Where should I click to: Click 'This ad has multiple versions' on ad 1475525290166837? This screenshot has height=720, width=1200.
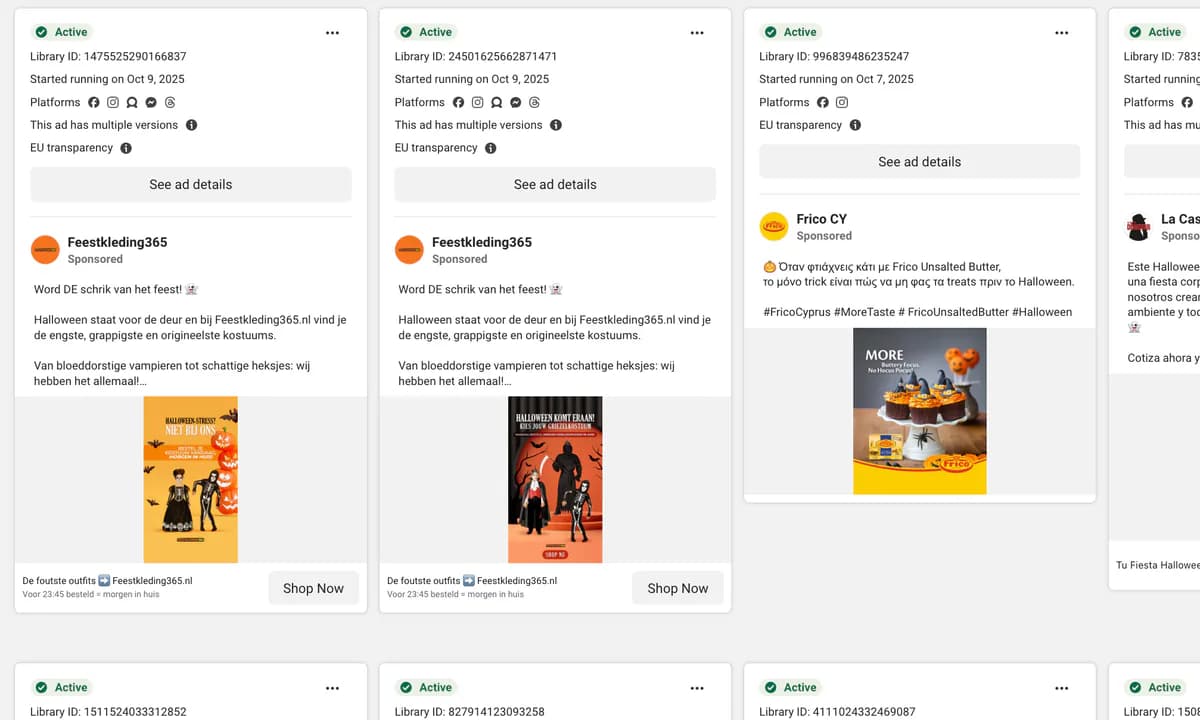pyautogui.click(x=104, y=125)
